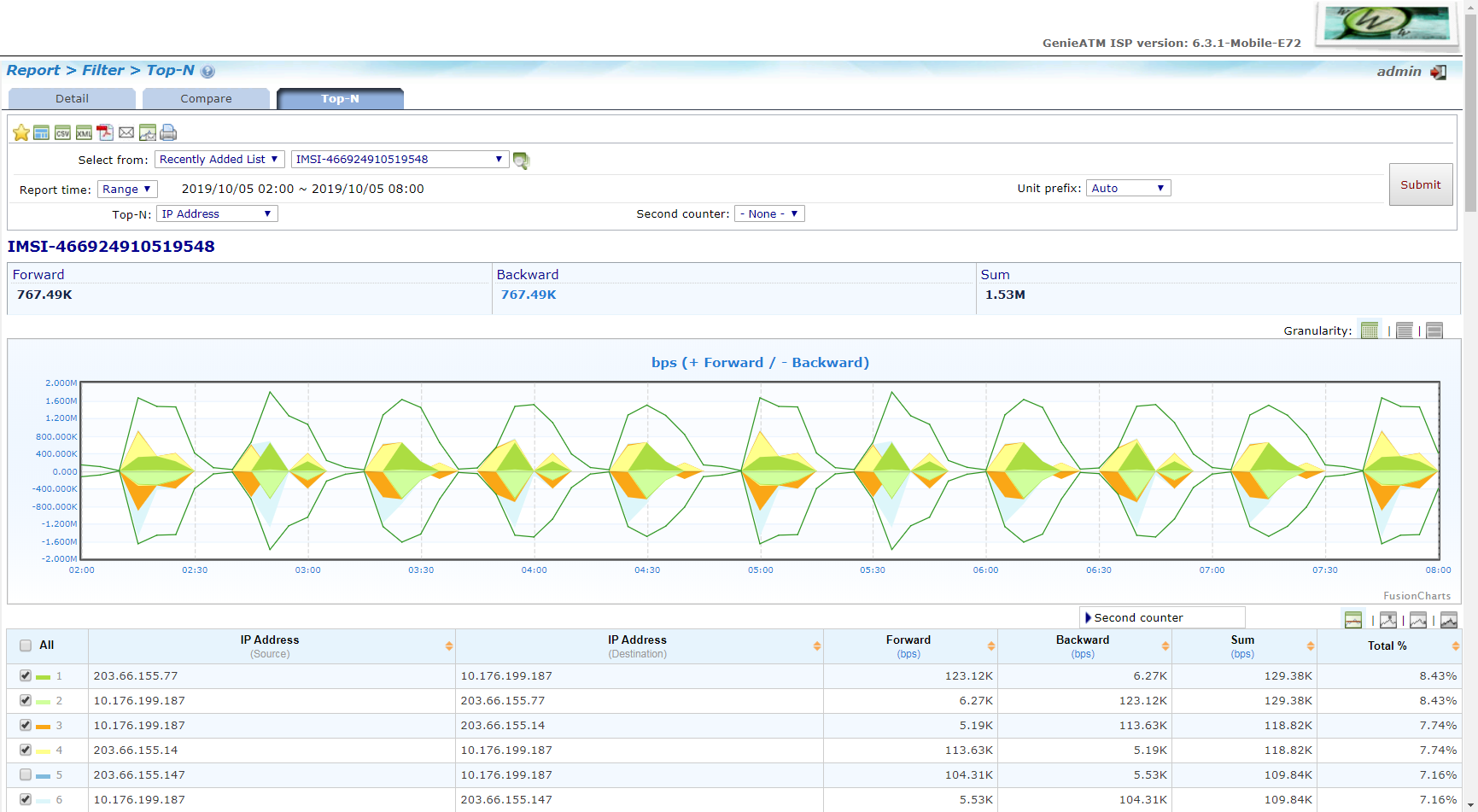Viewport: 1478px width, 812px height.
Task: Select the last chart type icon above table
Action: click(x=1449, y=621)
